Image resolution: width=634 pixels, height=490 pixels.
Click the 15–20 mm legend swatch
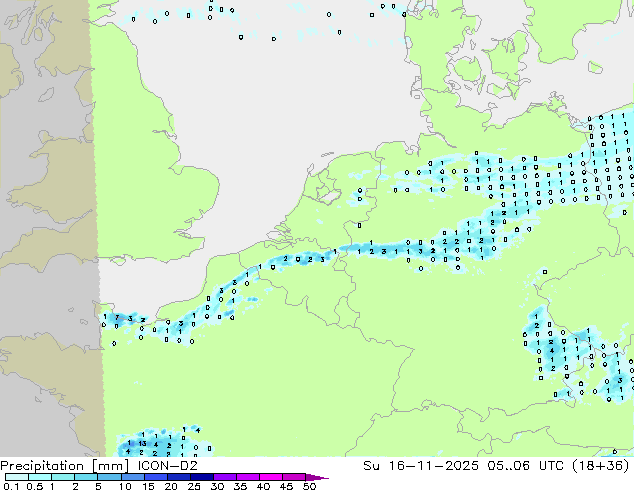pyautogui.click(x=155, y=477)
